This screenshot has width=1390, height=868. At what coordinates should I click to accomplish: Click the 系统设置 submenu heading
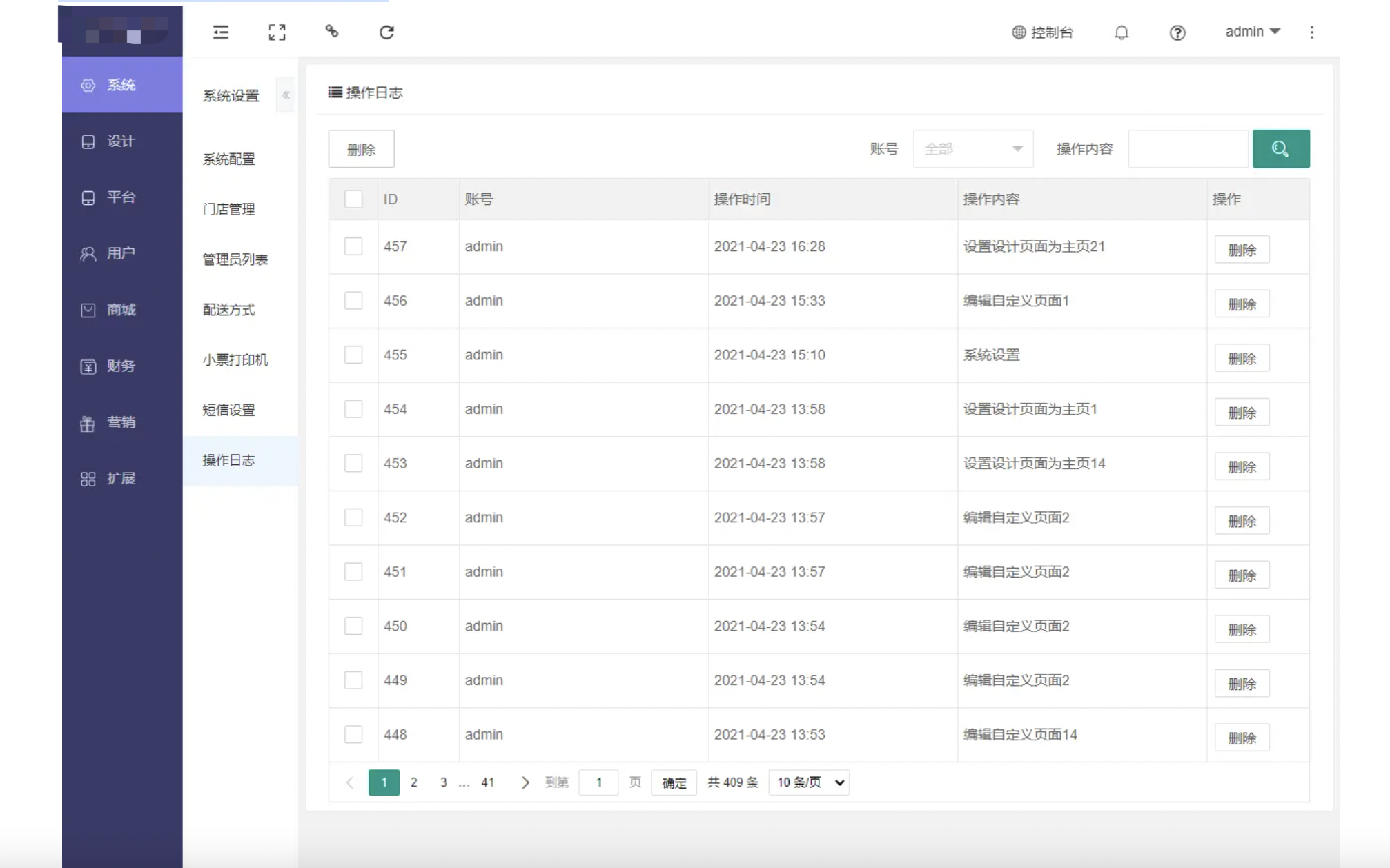[x=231, y=95]
